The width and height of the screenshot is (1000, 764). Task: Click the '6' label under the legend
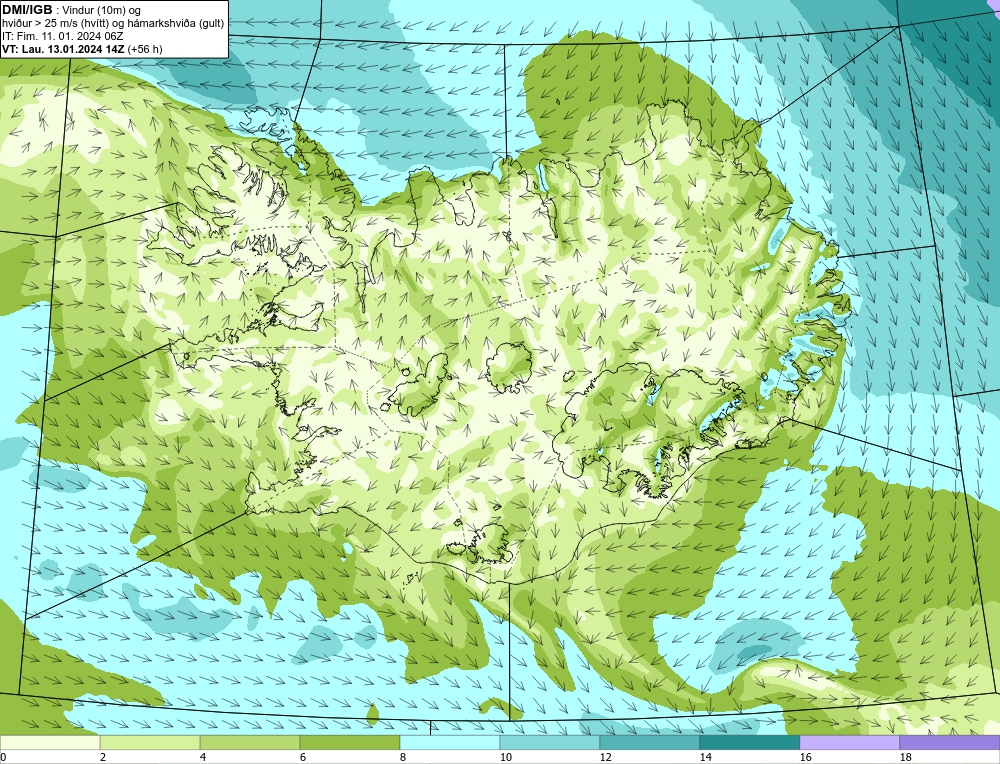303,758
